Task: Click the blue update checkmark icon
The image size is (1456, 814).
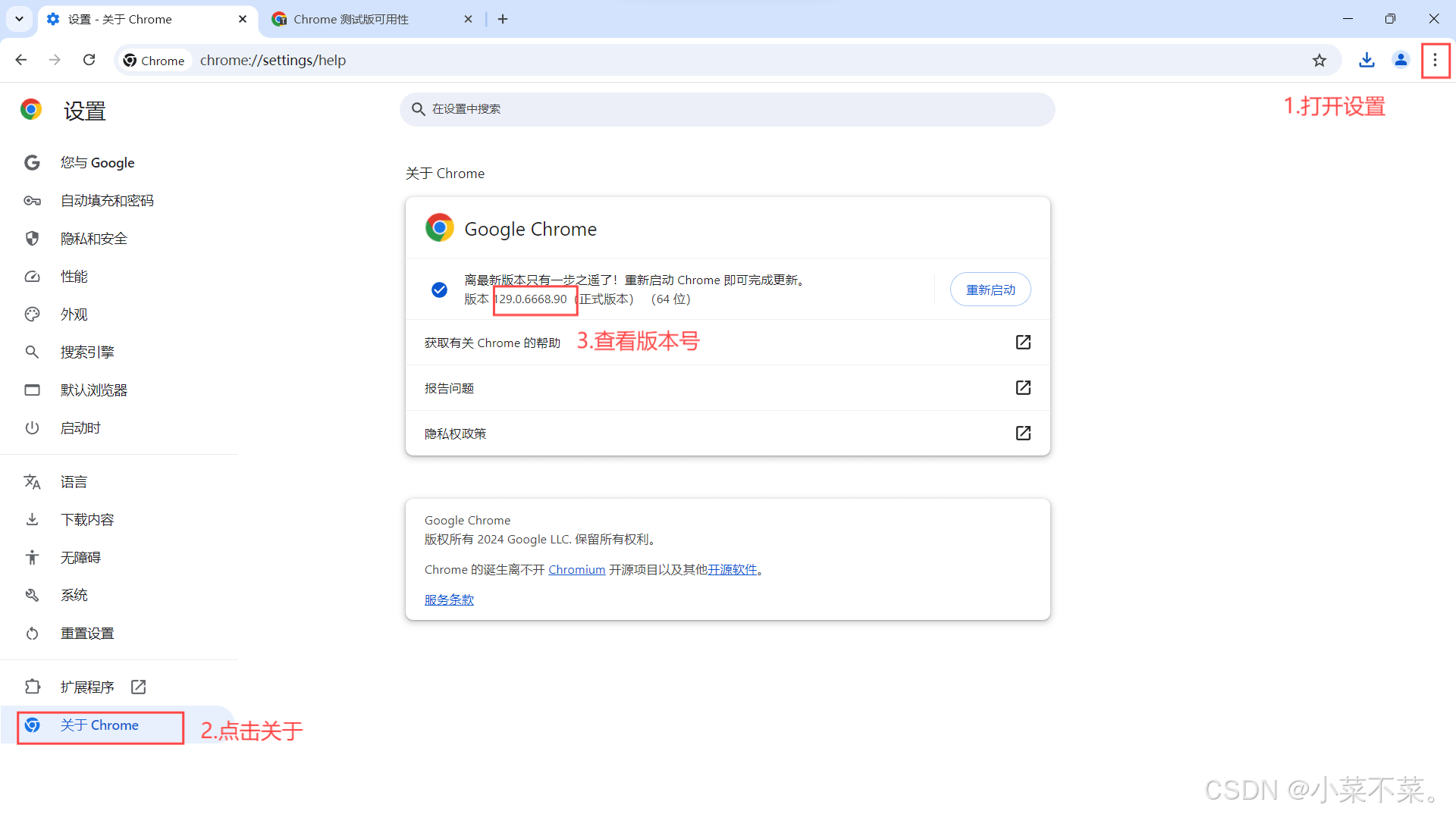Action: click(439, 290)
